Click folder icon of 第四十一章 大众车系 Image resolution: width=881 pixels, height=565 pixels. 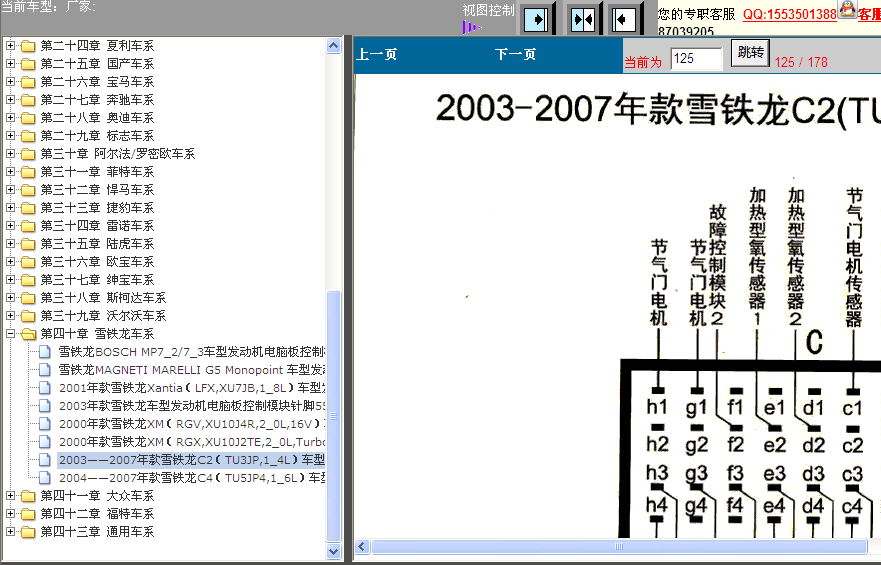[28, 495]
